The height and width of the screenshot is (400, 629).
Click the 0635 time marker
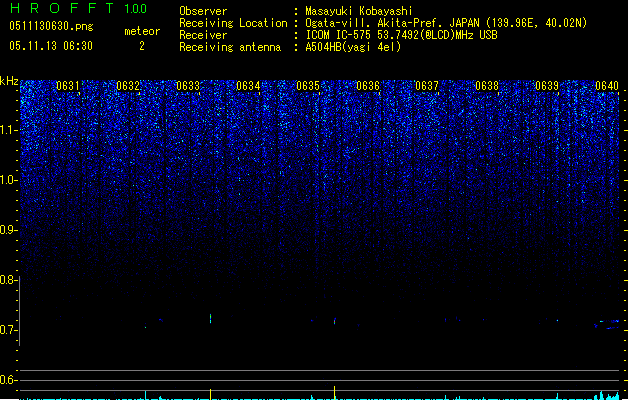[x=308, y=86]
